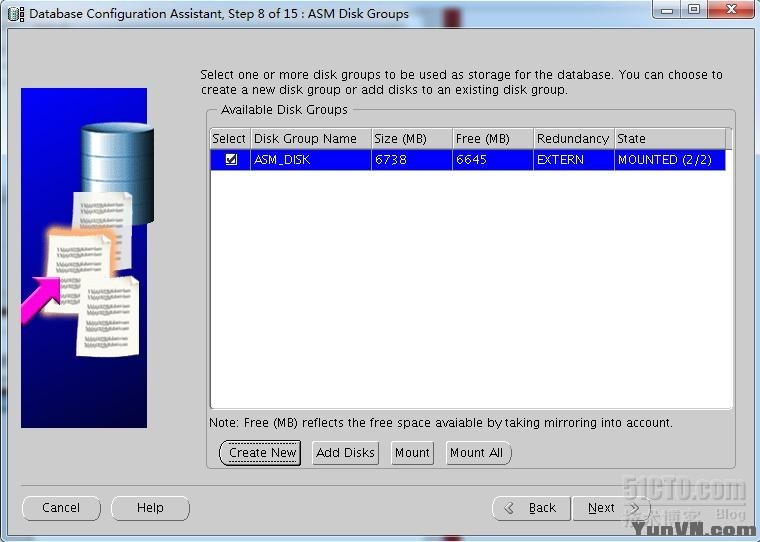Viewport: 760px width, 542px height.
Task: Open the Help dialog
Action: [150, 508]
